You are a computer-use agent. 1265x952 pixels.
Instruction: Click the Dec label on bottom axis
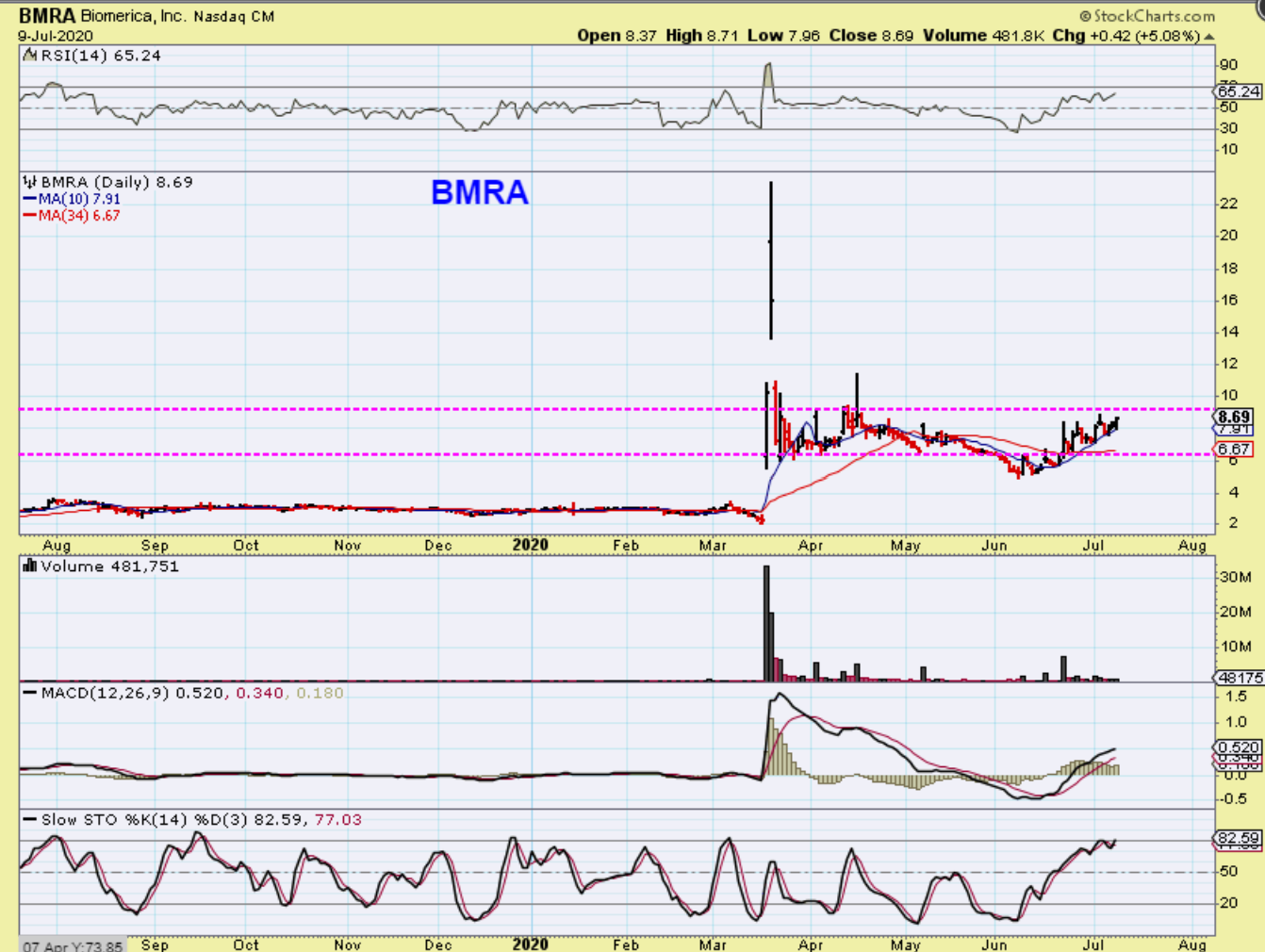(x=438, y=944)
